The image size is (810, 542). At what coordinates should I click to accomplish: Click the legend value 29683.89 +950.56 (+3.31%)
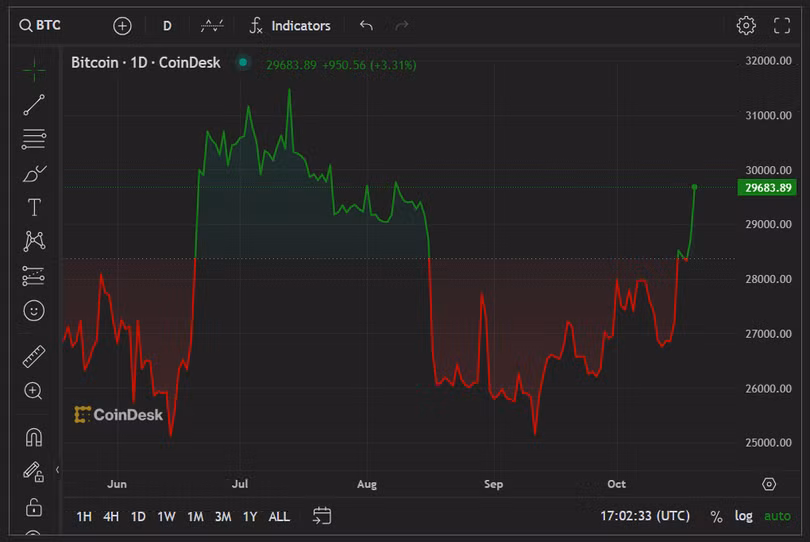click(x=341, y=65)
